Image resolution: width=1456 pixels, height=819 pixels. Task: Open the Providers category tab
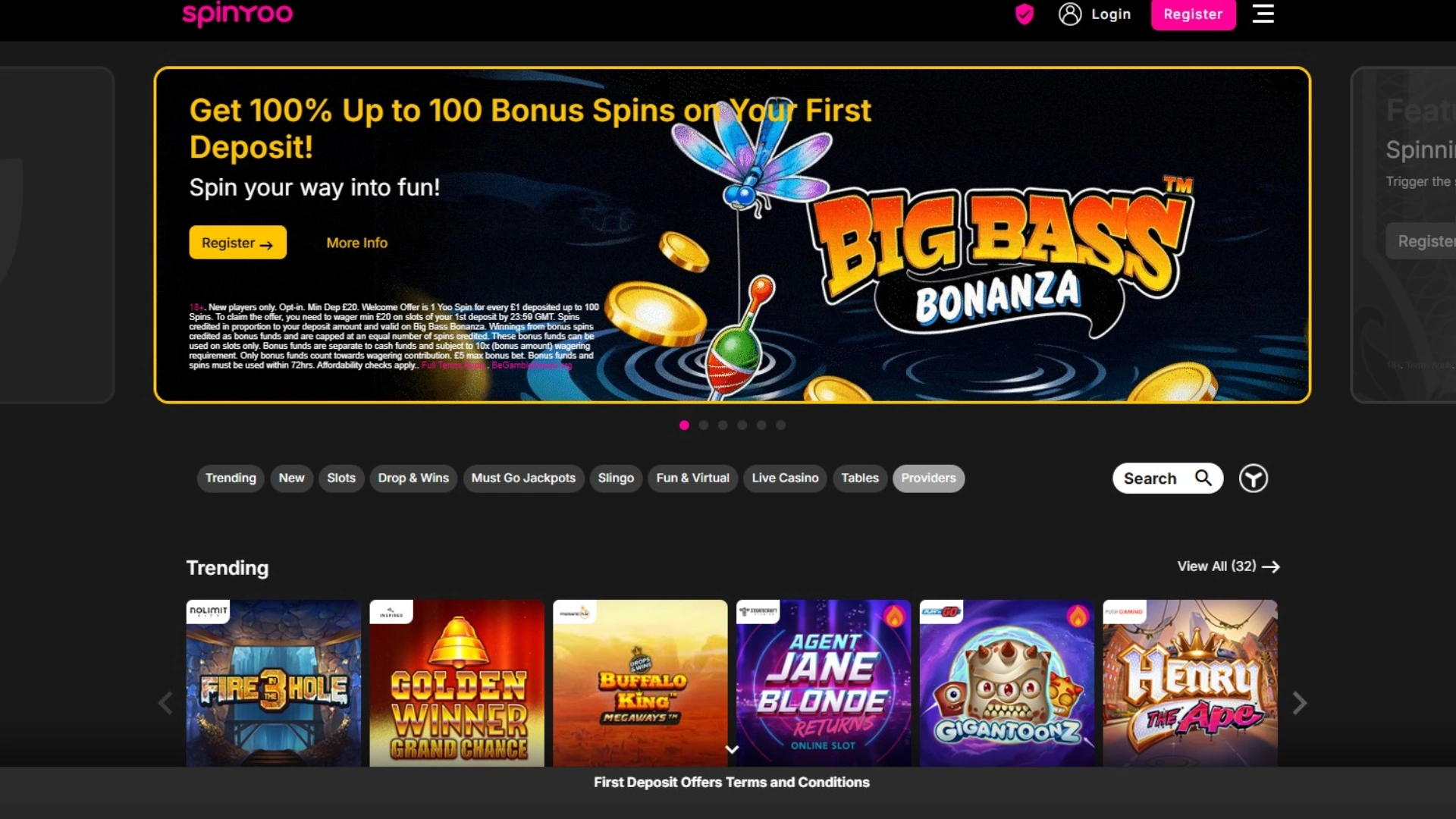click(929, 479)
